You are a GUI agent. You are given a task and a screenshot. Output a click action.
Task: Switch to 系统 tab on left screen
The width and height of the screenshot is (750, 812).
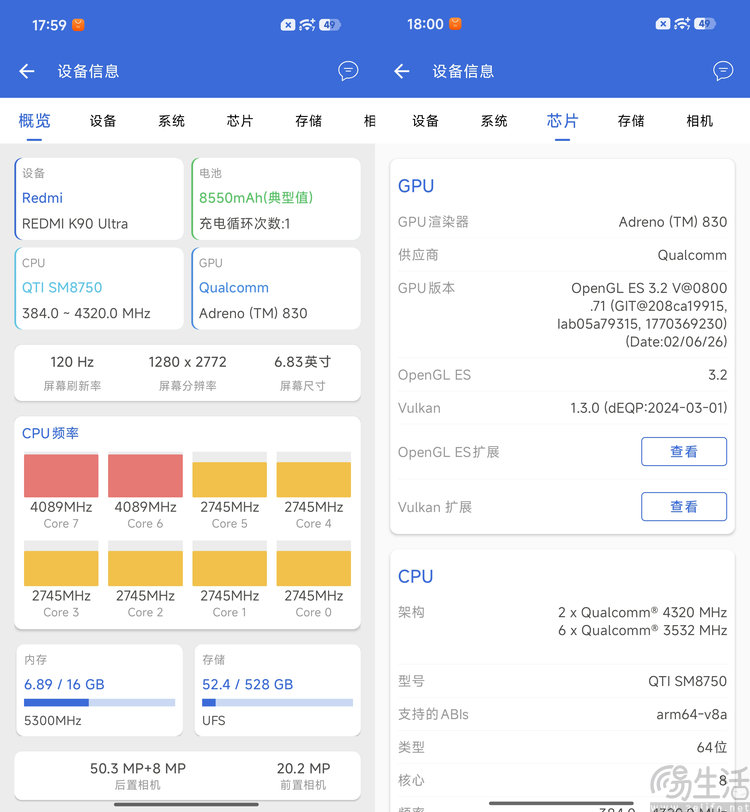tap(171, 121)
